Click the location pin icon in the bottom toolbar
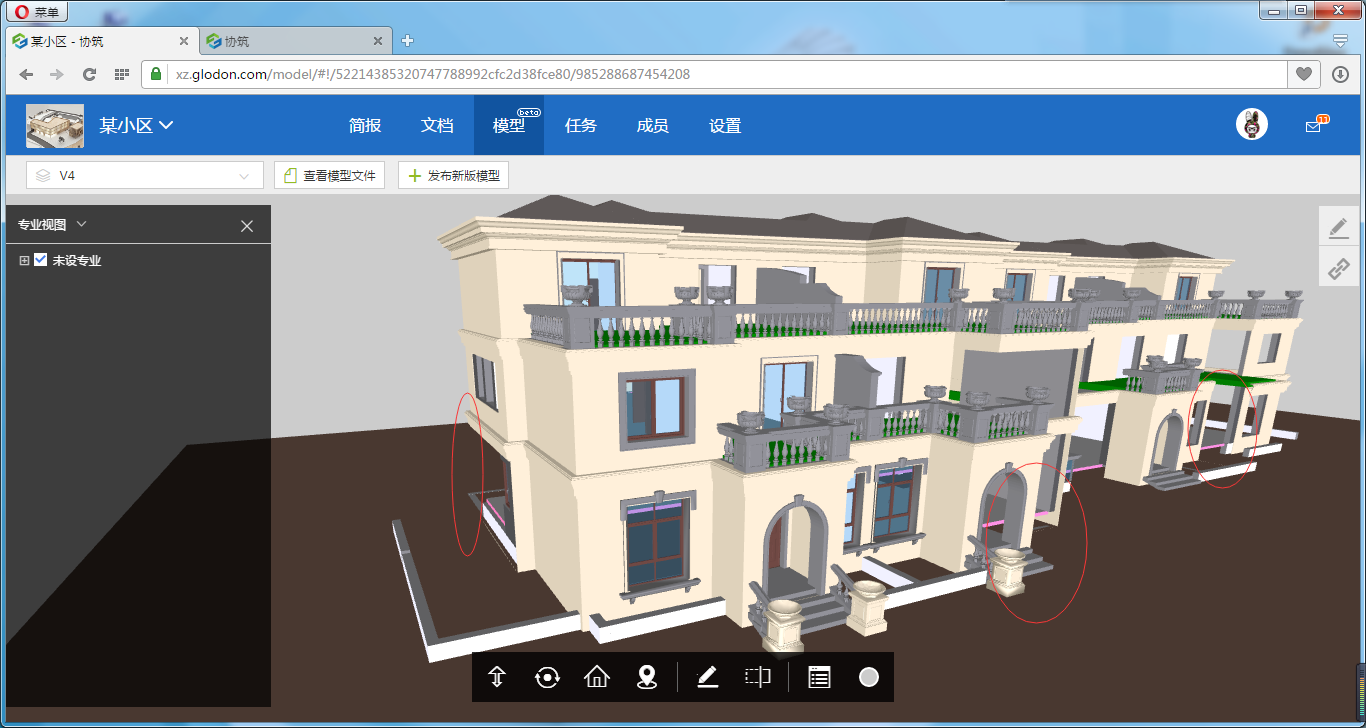This screenshot has width=1366, height=728. pos(647,677)
